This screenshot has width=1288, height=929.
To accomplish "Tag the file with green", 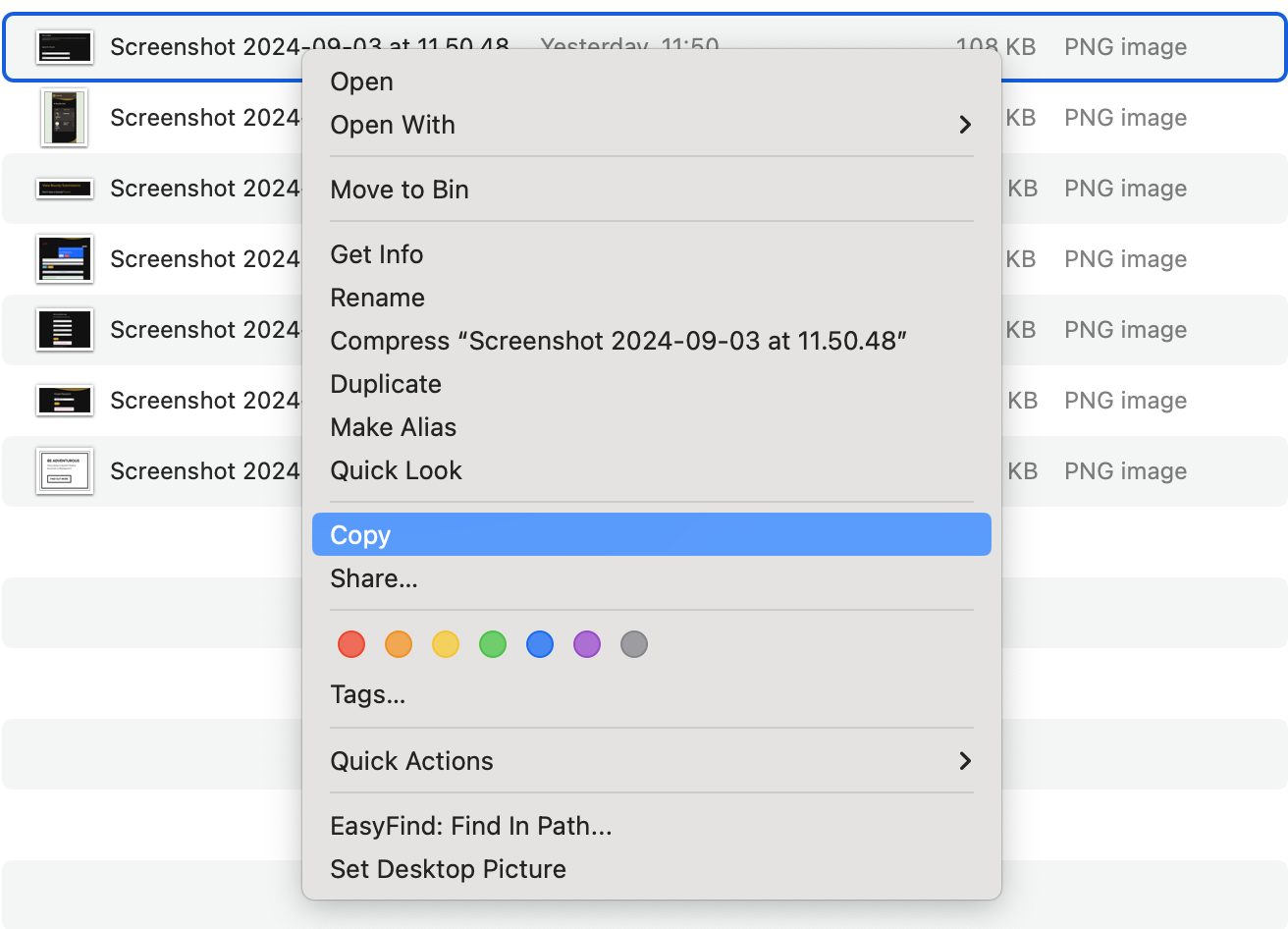I will pyautogui.click(x=493, y=644).
